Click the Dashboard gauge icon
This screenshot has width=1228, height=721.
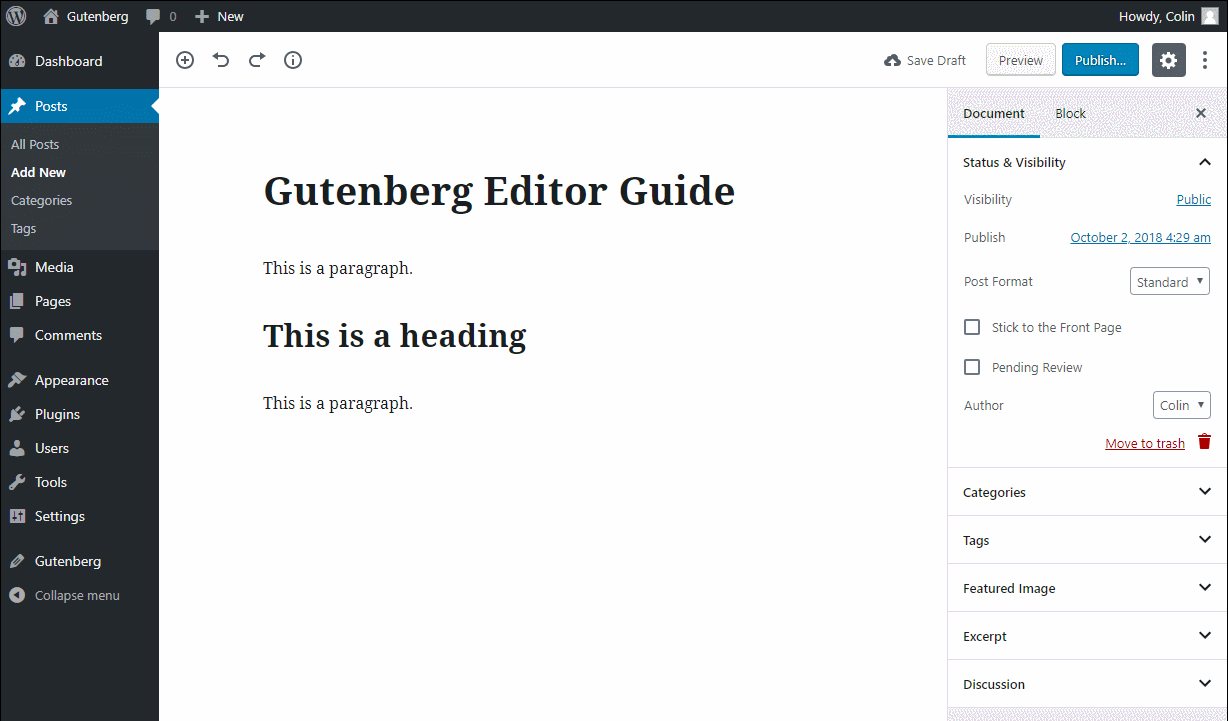point(17,61)
